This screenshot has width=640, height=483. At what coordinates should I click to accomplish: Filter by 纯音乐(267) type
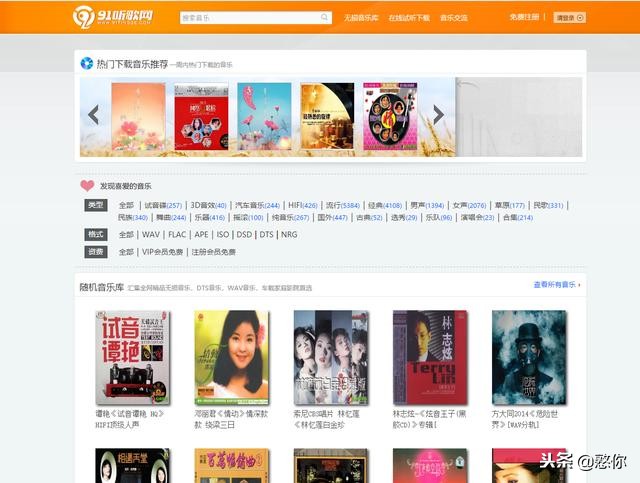291,218
